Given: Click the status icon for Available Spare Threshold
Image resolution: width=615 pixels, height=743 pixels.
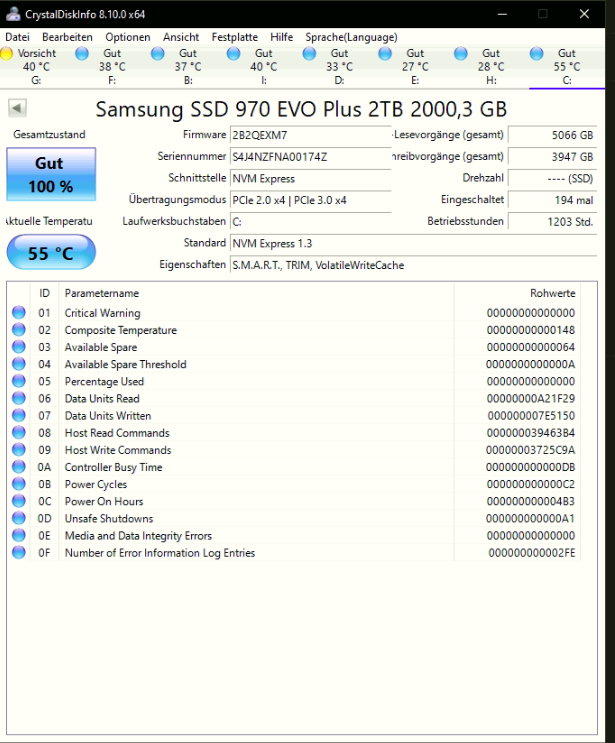Looking at the screenshot, I should [18, 364].
